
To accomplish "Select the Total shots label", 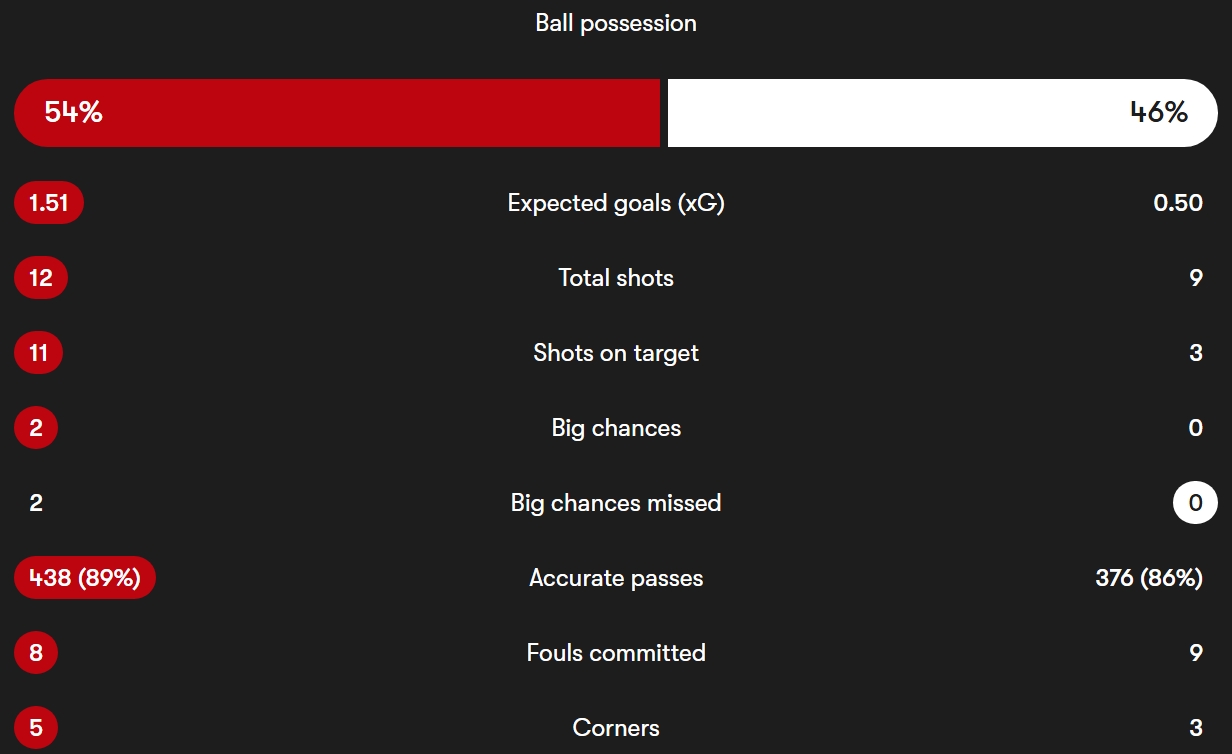I will (x=616, y=278).
